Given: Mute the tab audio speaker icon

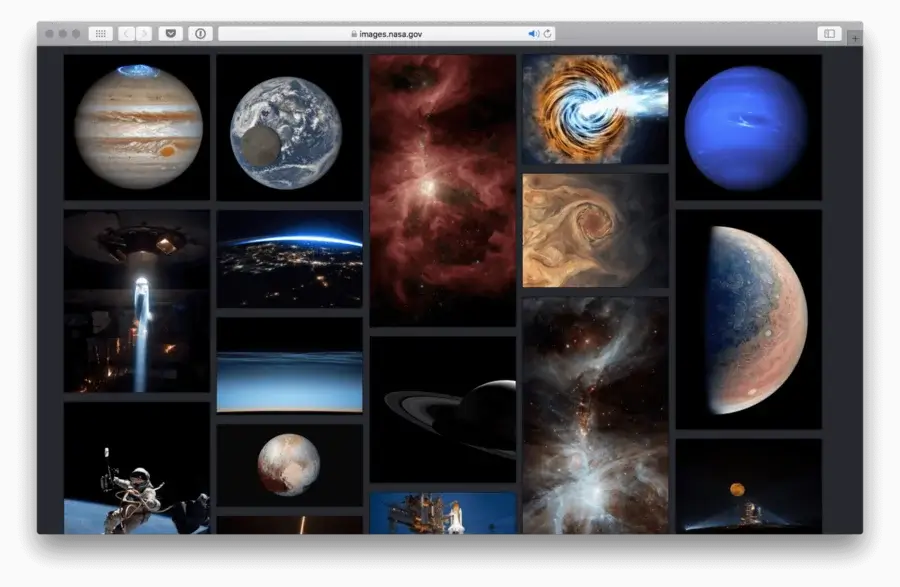Looking at the screenshot, I should pyautogui.click(x=533, y=34).
